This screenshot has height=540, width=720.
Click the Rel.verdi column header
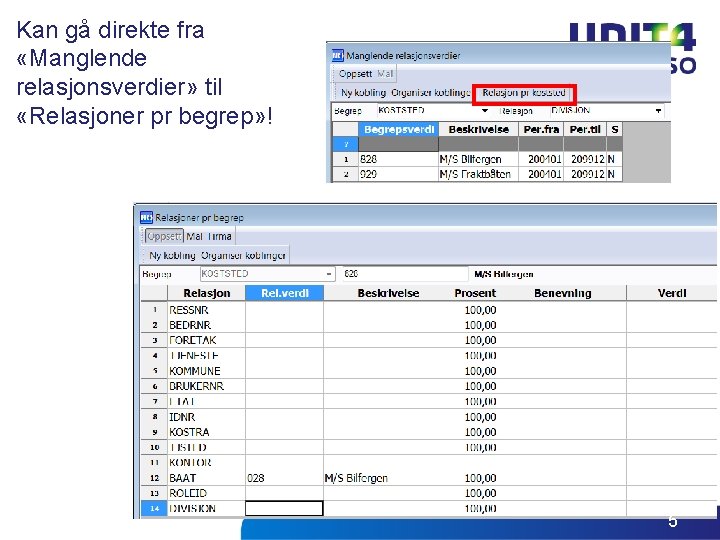[285, 293]
